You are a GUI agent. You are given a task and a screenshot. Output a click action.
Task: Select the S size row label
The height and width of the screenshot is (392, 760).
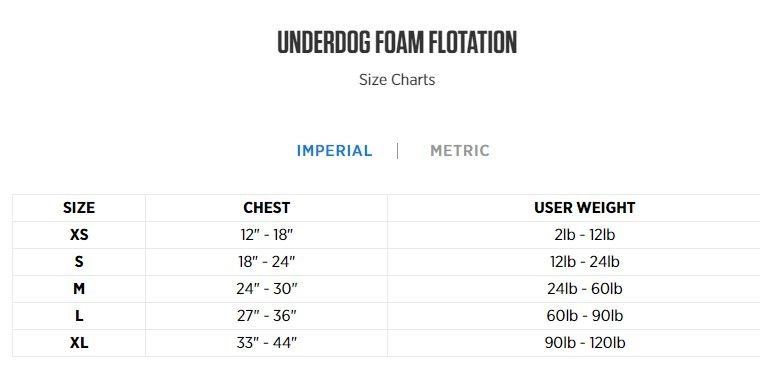pos(79,262)
